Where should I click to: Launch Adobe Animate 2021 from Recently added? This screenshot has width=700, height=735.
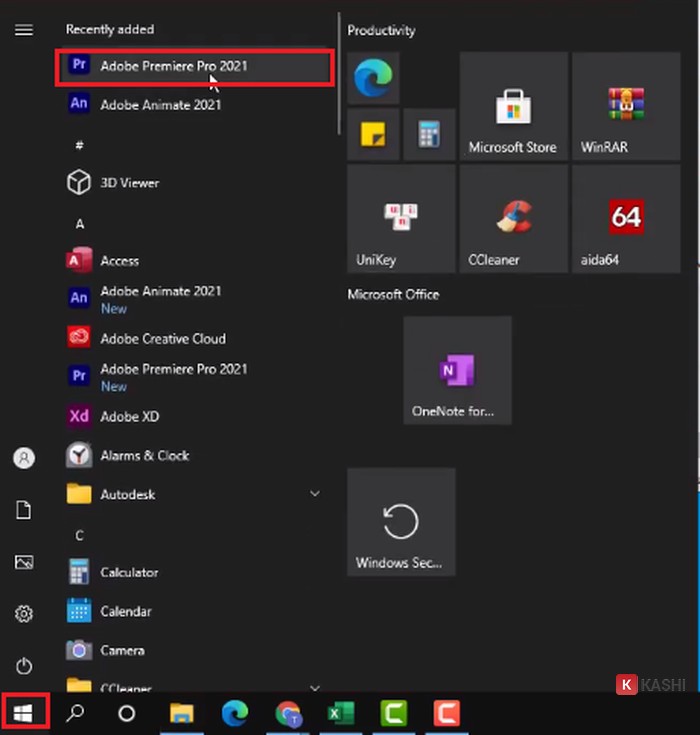click(x=195, y=104)
